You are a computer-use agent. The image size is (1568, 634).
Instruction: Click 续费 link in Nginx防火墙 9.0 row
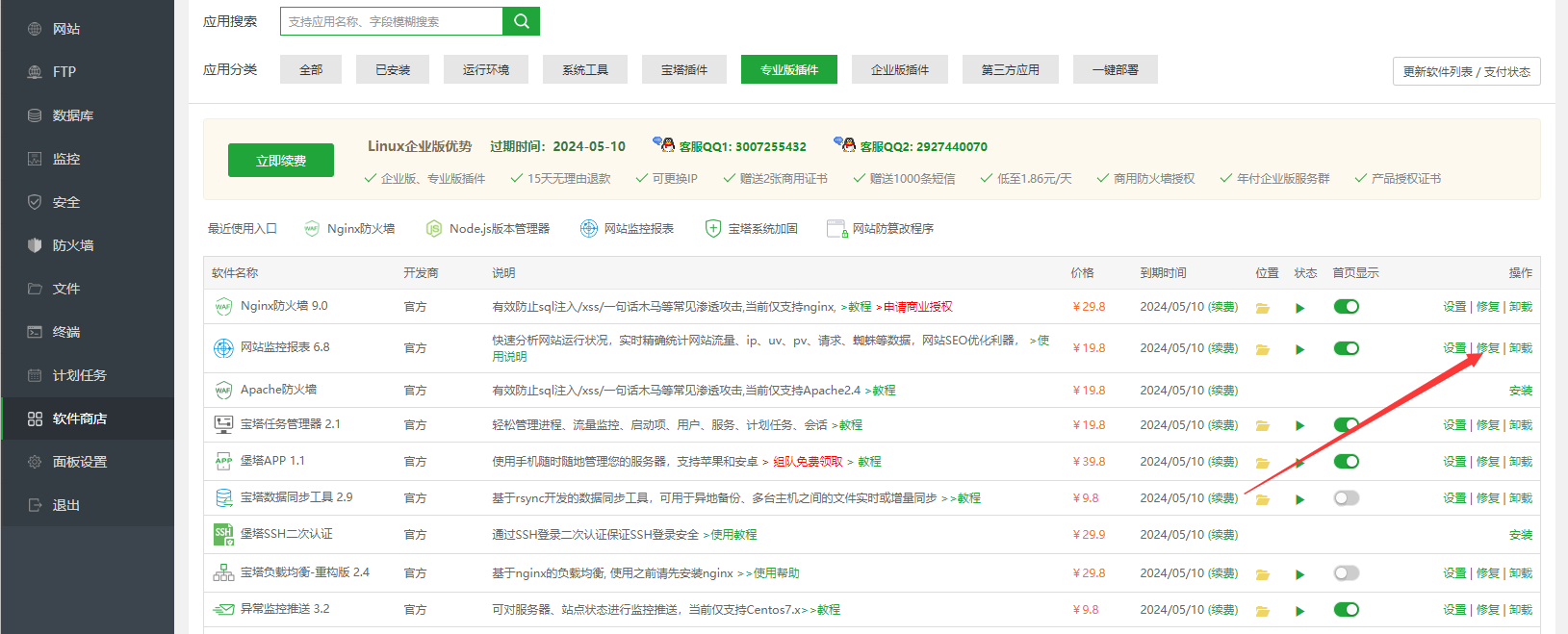1223,307
